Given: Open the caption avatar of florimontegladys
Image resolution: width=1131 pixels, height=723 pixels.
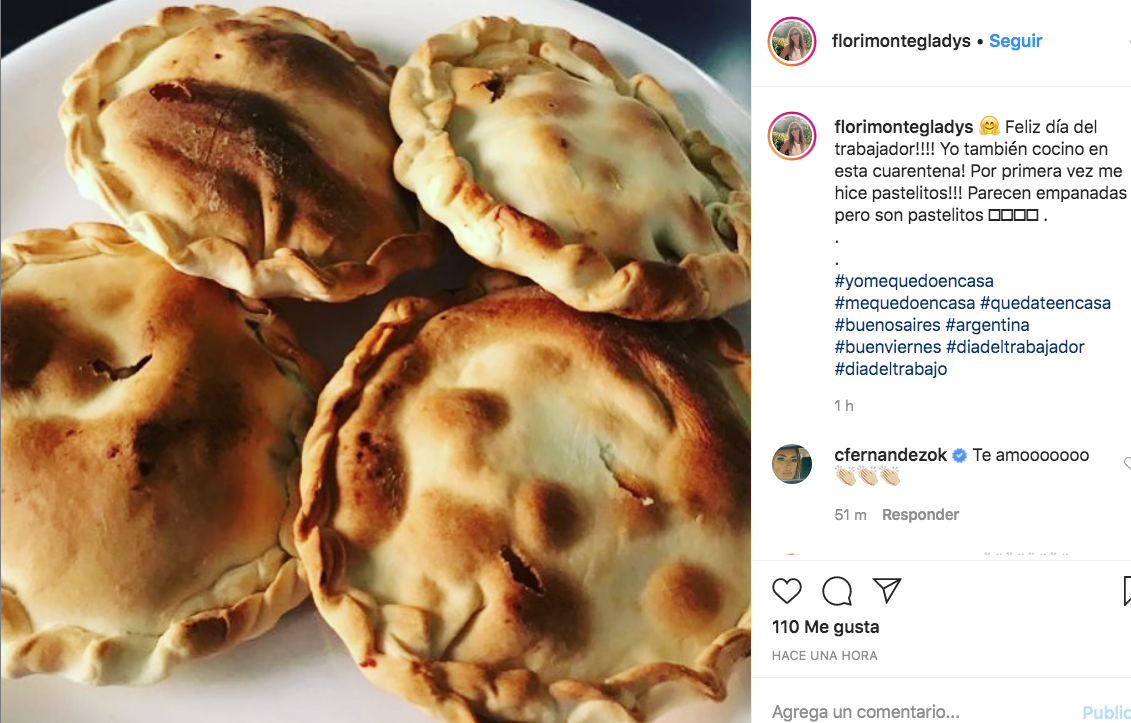Looking at the screenshot, I should point(792,136).
